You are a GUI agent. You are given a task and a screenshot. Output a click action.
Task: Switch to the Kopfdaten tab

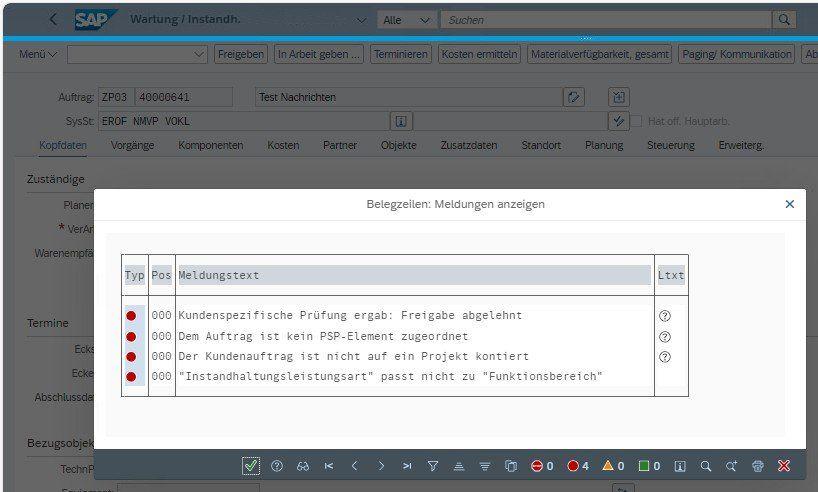point(63,145)
